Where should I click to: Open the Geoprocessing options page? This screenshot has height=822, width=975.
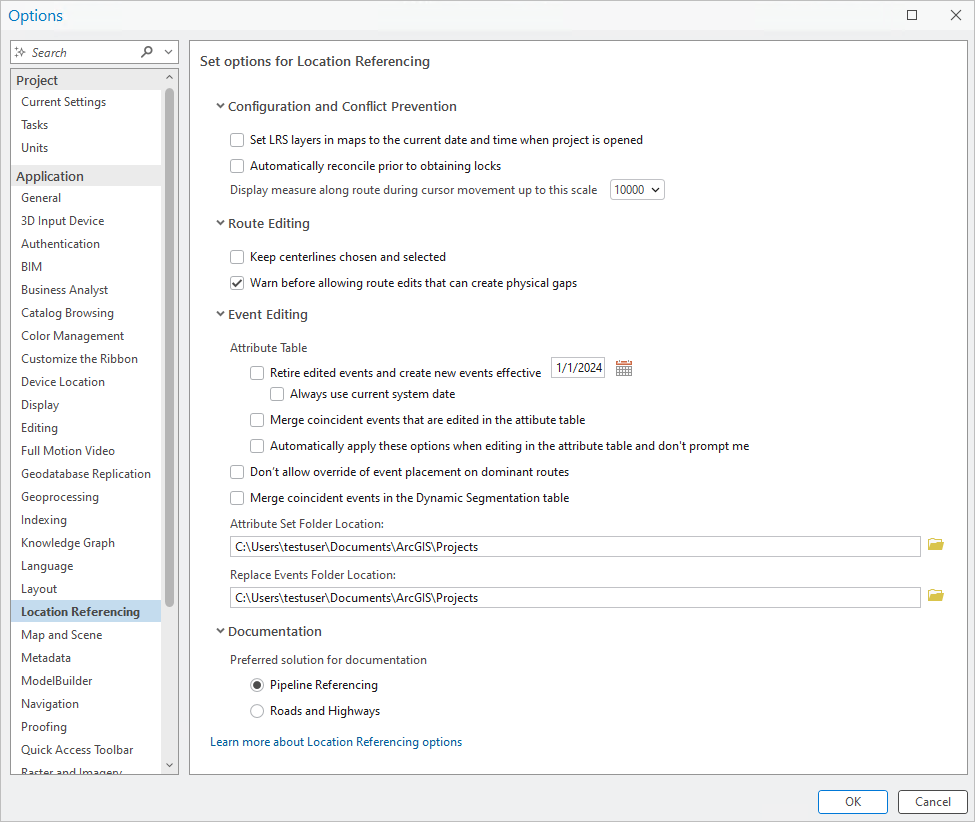[x=59, y=497]
